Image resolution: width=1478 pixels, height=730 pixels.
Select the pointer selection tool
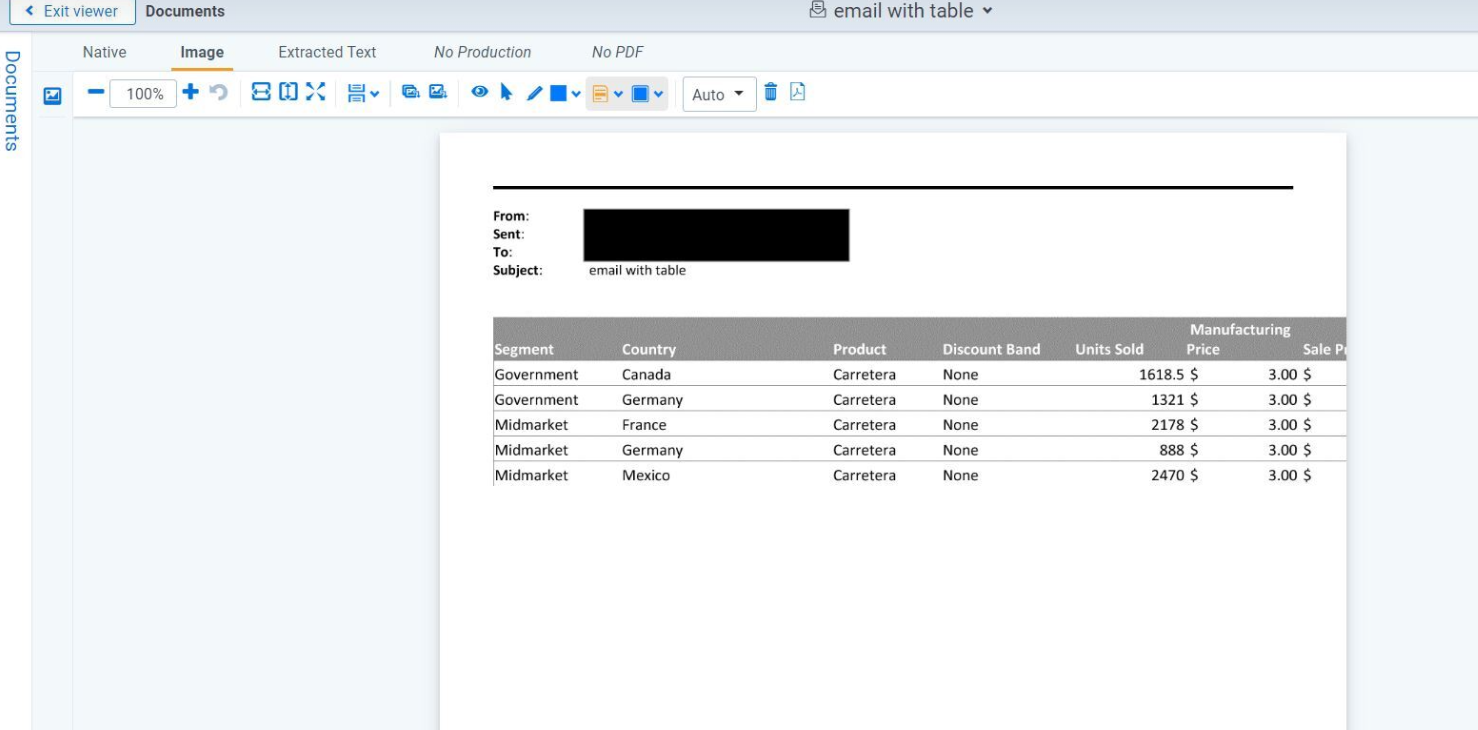pyautogui.click(x=506, y=92)
